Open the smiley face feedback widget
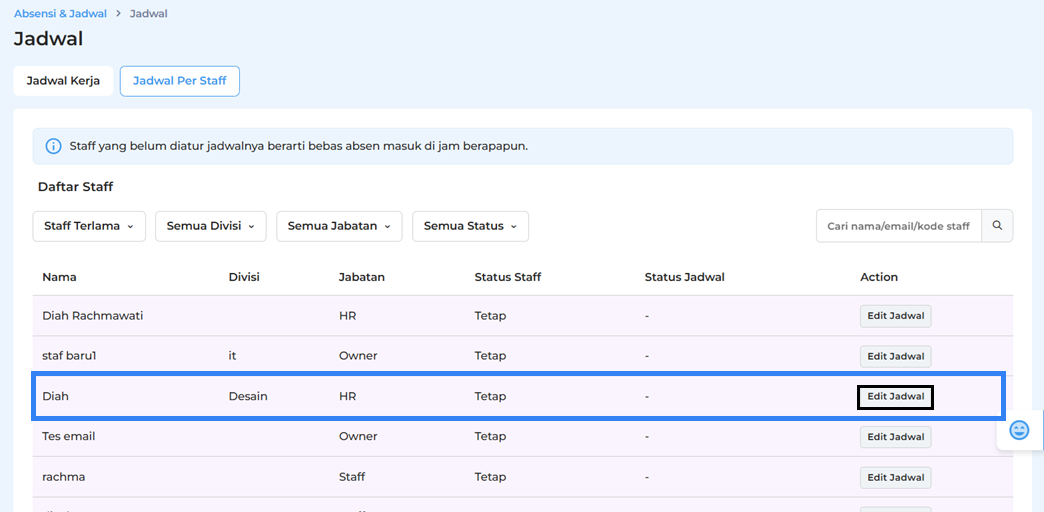The width and height of the screenshot is (1044, 512). pos(1019,430)
